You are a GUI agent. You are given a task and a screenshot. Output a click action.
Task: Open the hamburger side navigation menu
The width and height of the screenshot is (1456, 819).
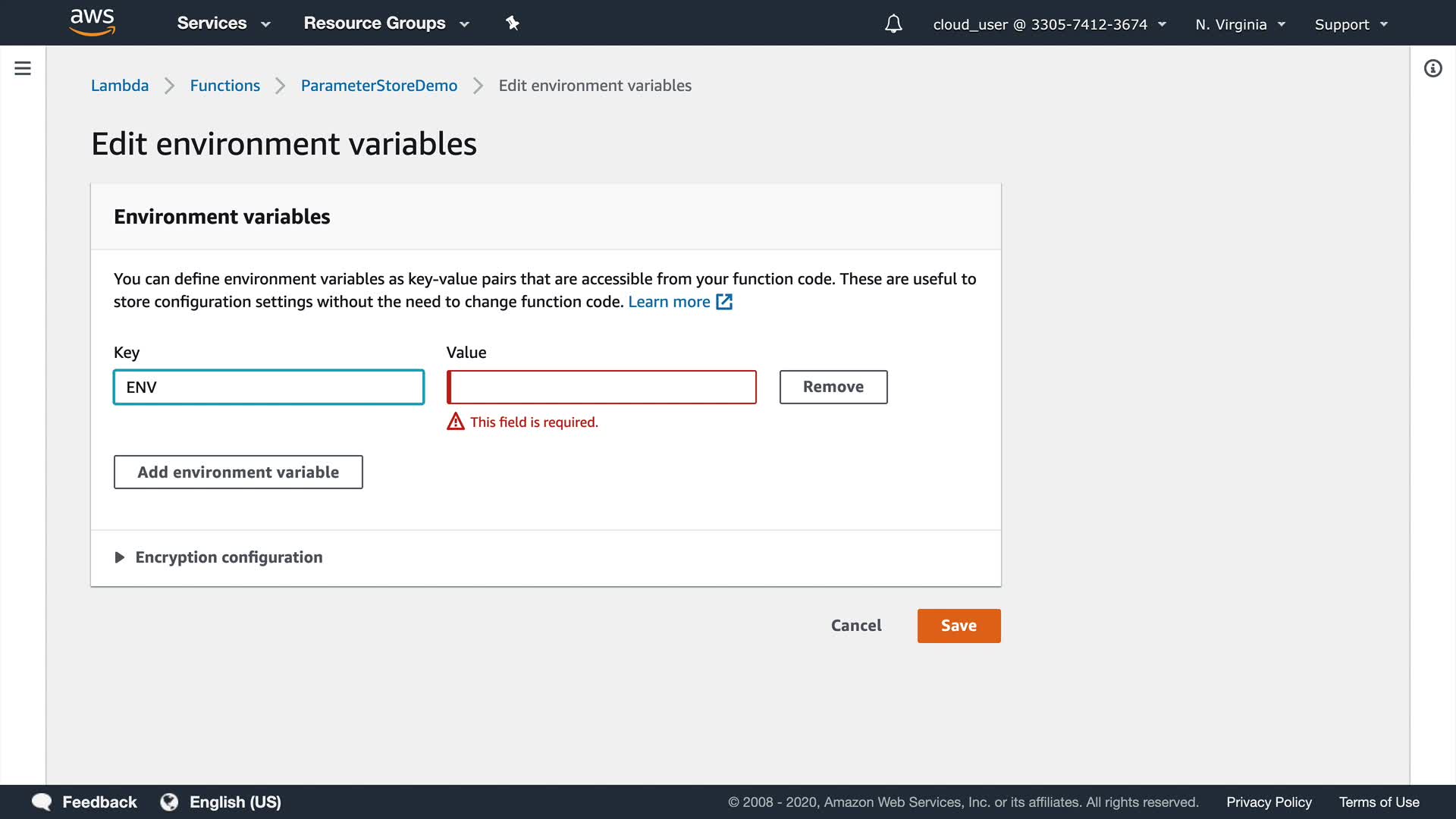23,68
